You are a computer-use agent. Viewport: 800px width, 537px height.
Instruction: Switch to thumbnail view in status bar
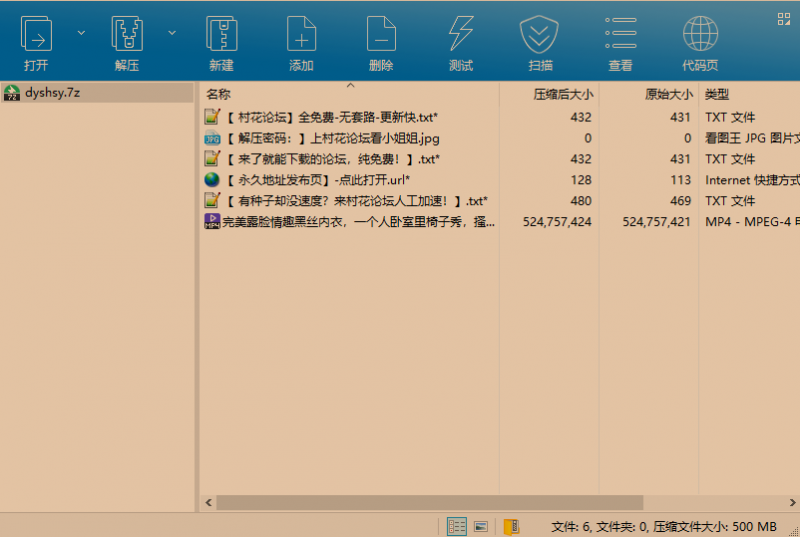click(481, 526)
